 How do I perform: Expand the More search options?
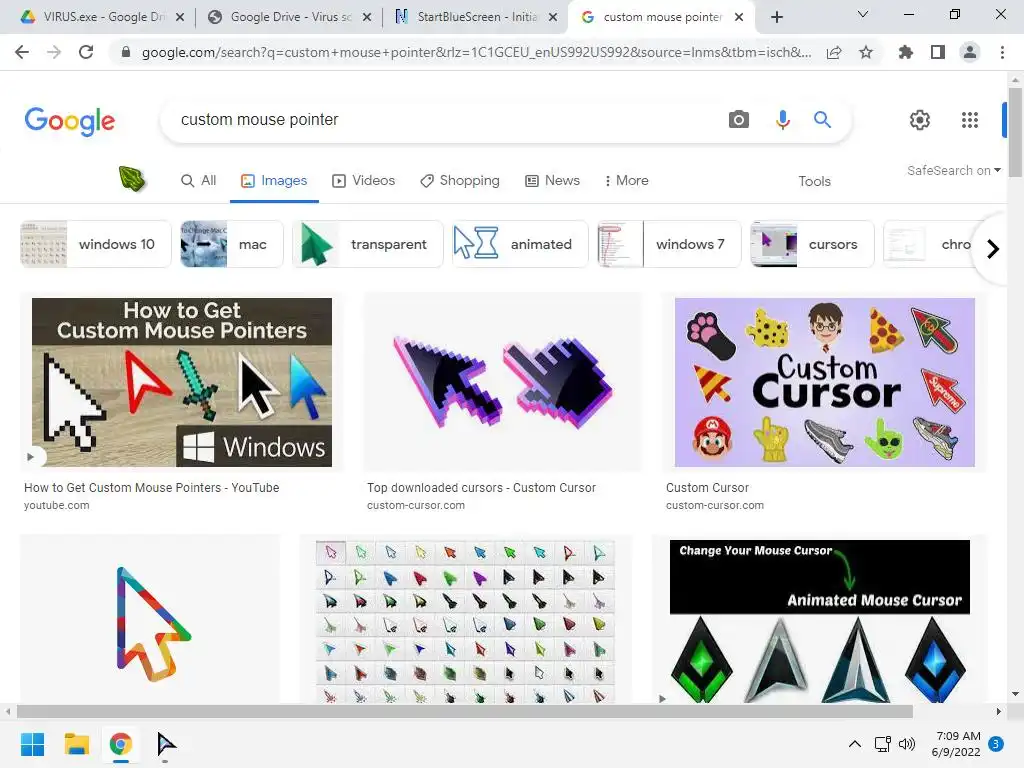[x=626, y=180]
